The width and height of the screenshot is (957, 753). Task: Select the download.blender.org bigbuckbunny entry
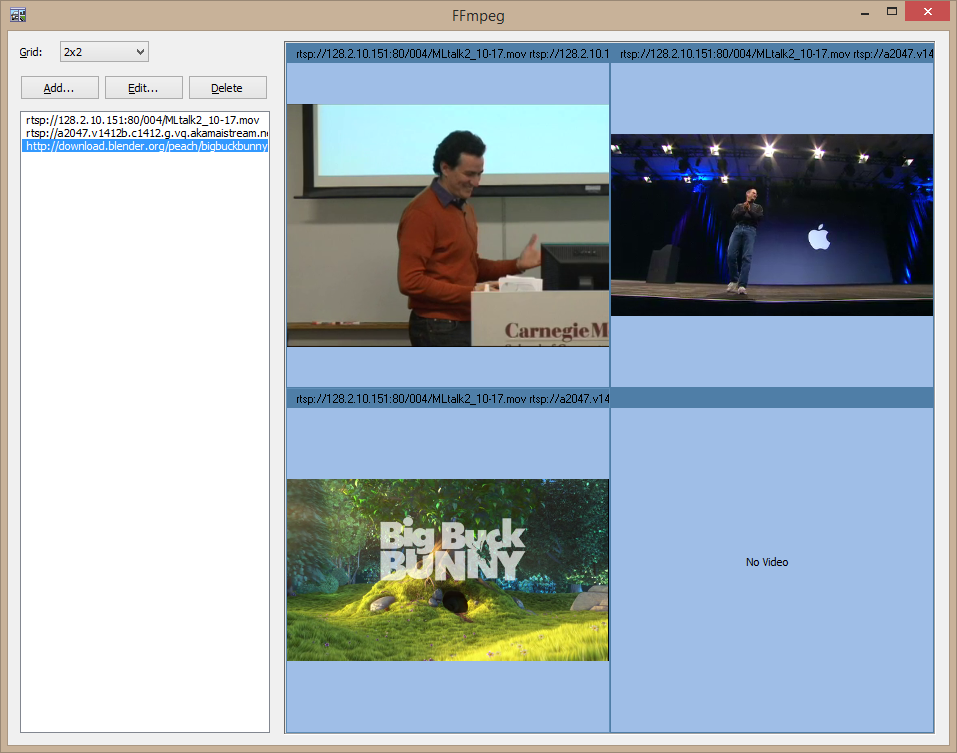[x=146, y=146]
